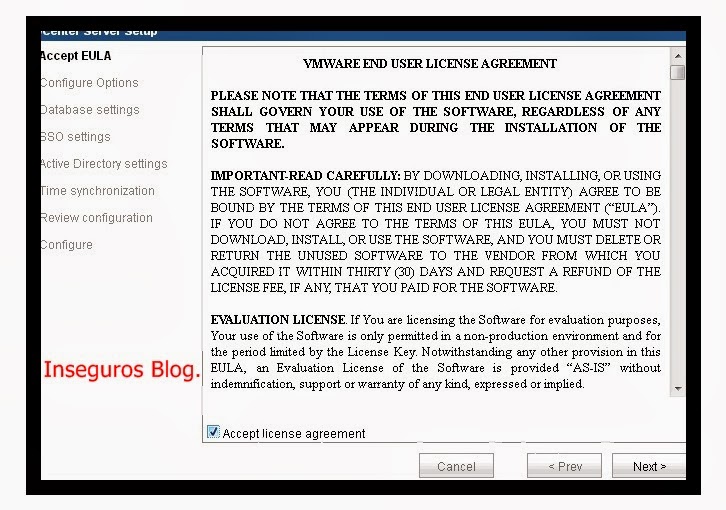The height and width of the screenshot is (510, 726).
Task: Open the Database settings step
Action: pos(90,110)
